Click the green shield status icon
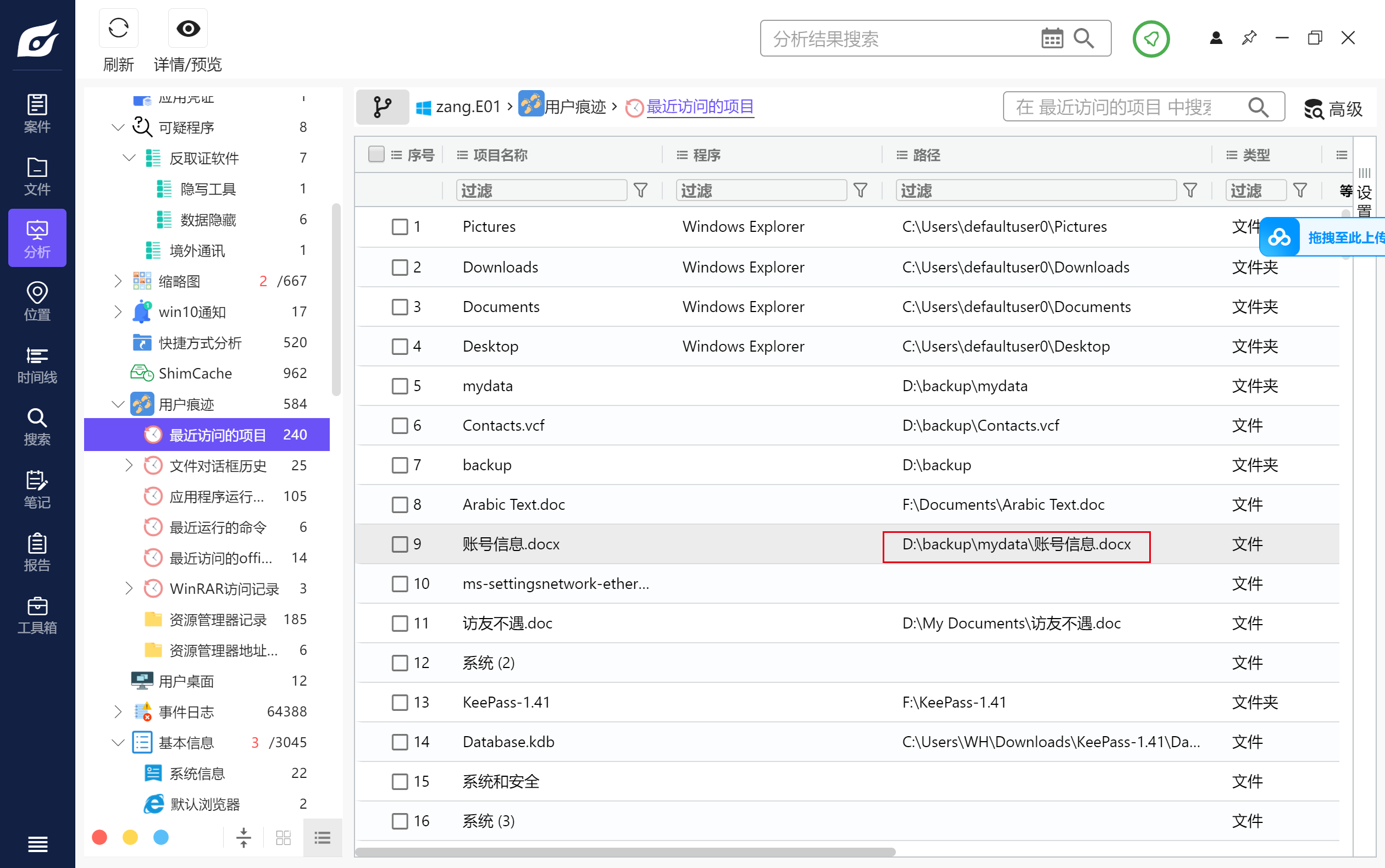This screenshot has width=1385, height=868. (x=1151, y=38)
